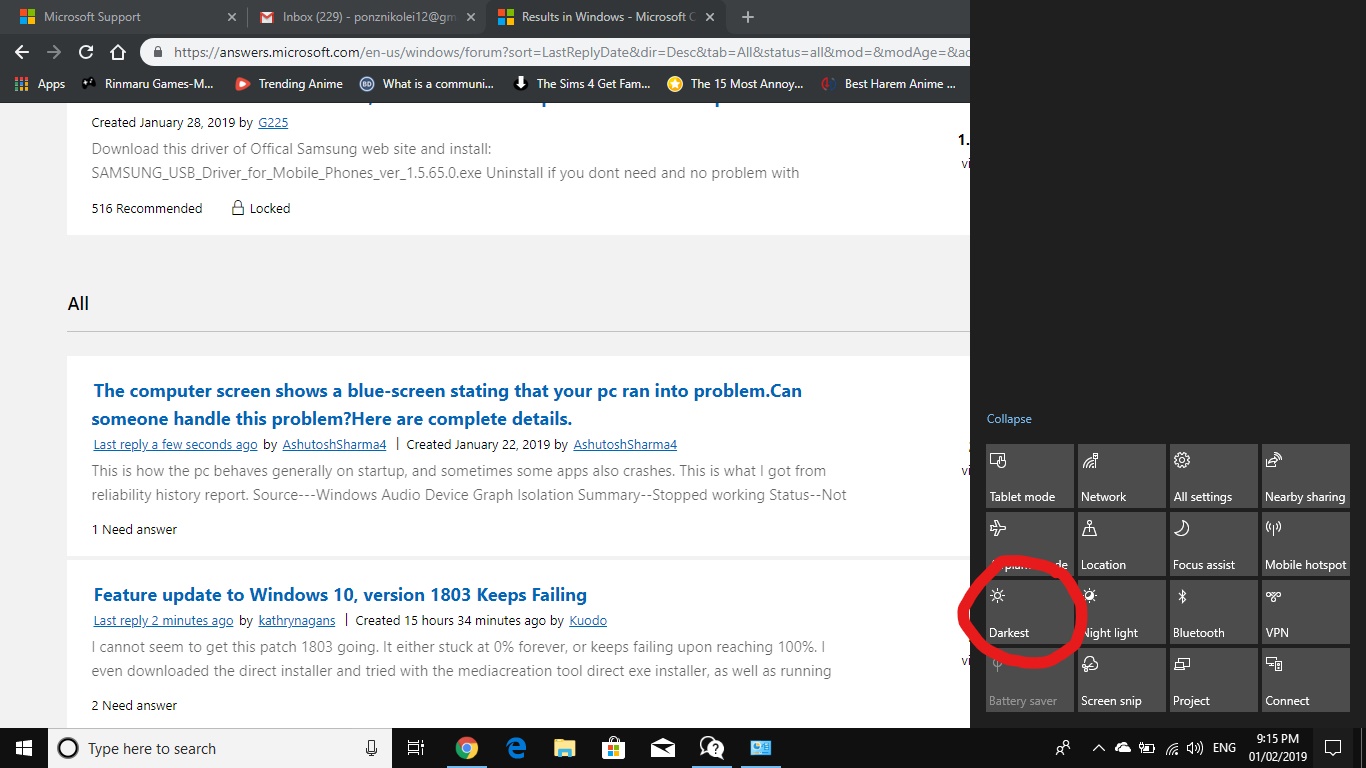Image resolution: width=1366 pixels, height=768 pixels.
Task: Open the Project display tile
Action: [1214, 680]
